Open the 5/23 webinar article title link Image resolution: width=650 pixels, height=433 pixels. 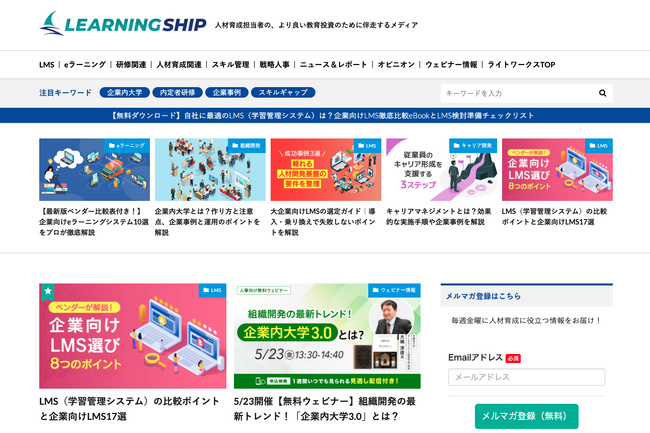click(x=325, y=409)
